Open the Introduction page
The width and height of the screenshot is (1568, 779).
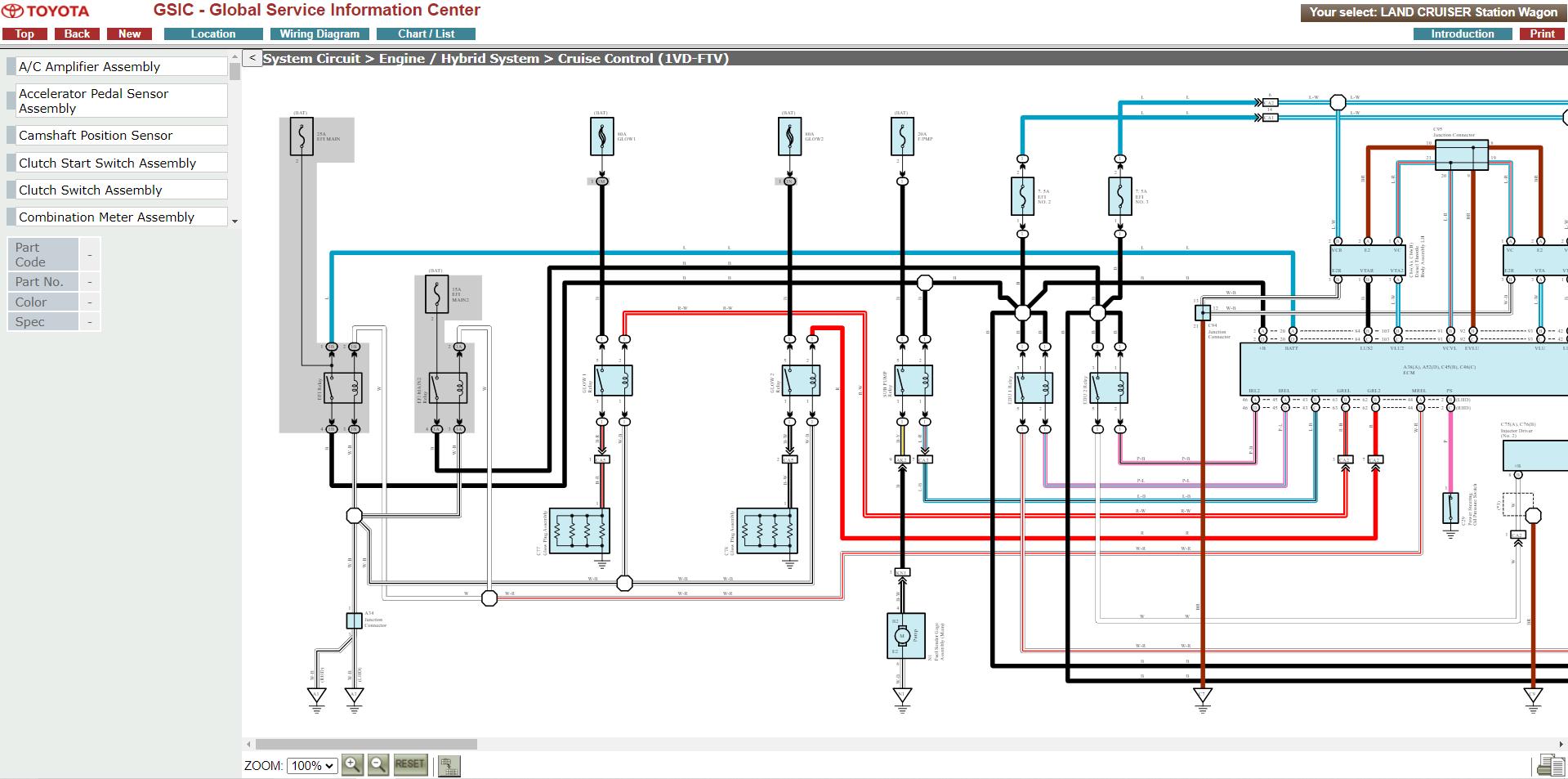1463,34
